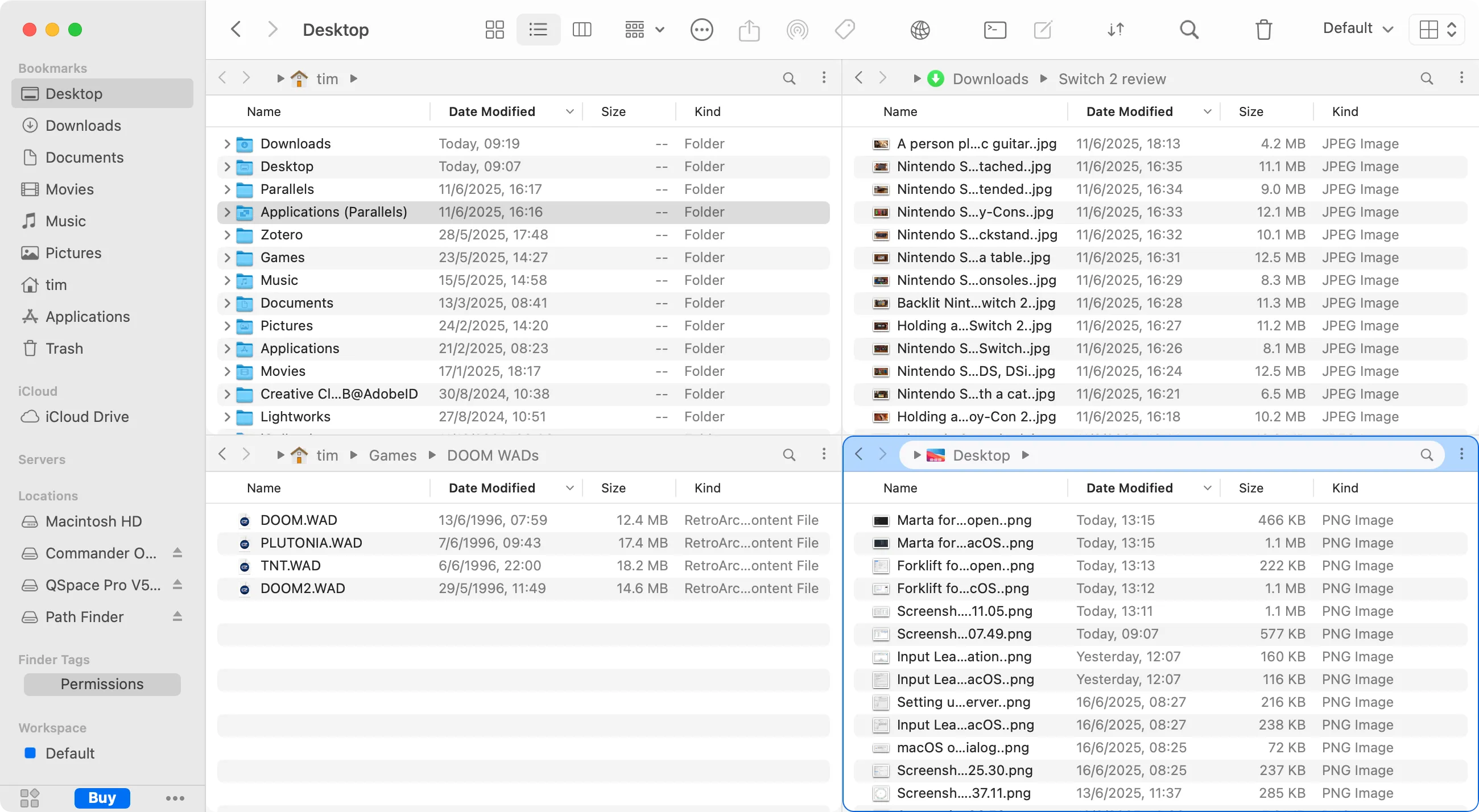Open the group-by view chevron dropdown
Screen dimensions: 1479x812
pos(659,29)
